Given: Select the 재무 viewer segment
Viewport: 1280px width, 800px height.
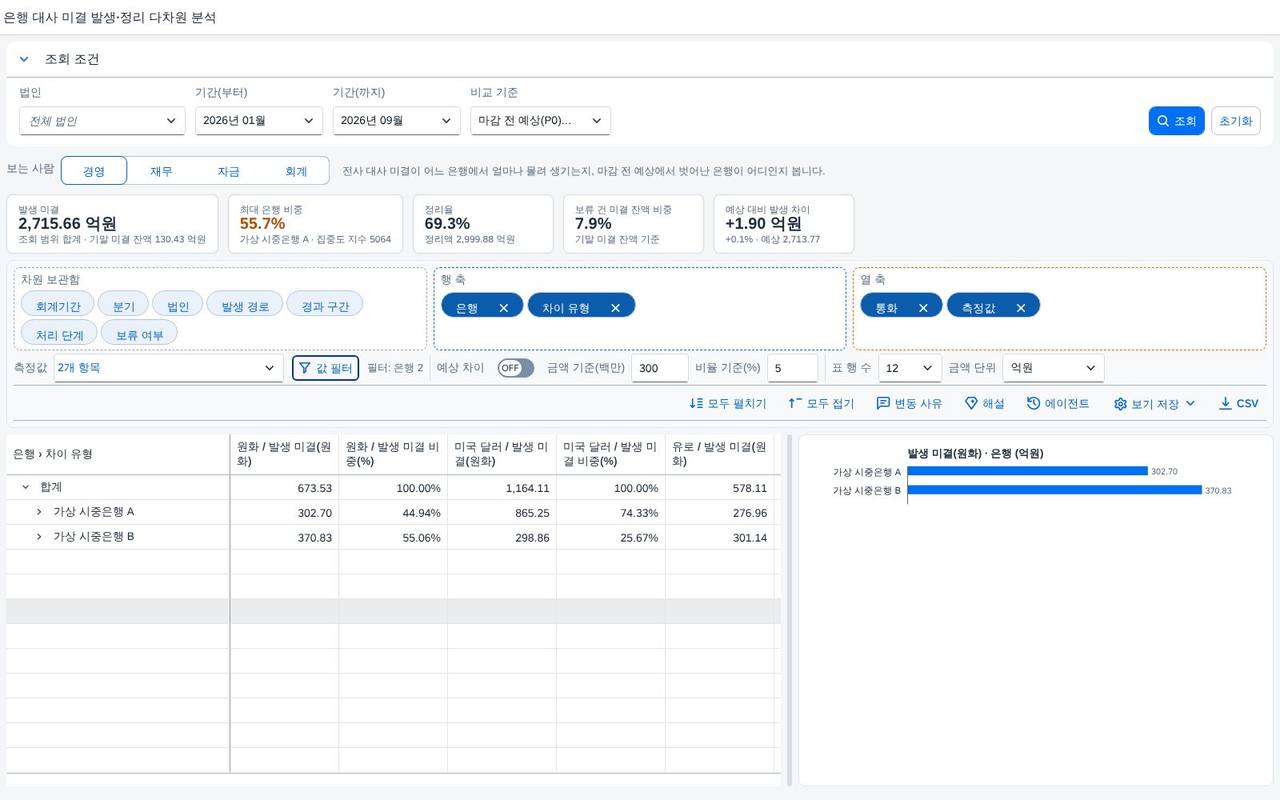Looking at the screenshot, I should click(161, 171).
